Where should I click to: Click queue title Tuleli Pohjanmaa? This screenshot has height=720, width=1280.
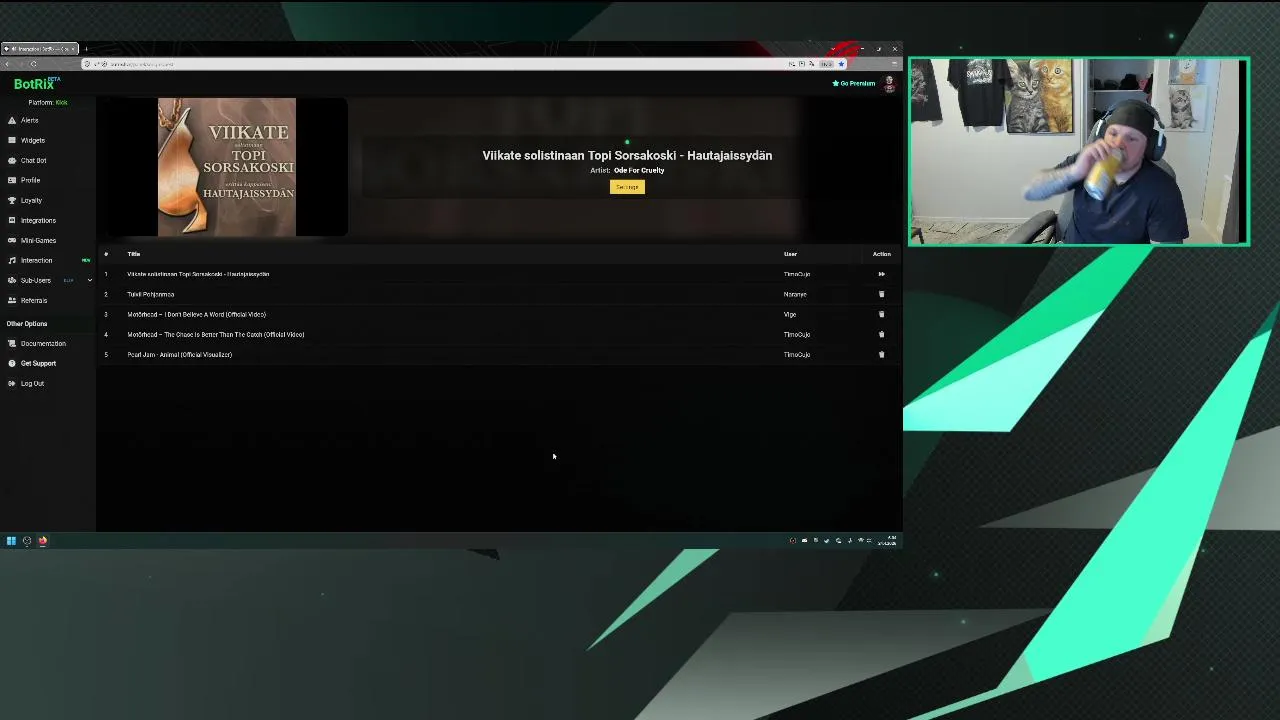150,294
